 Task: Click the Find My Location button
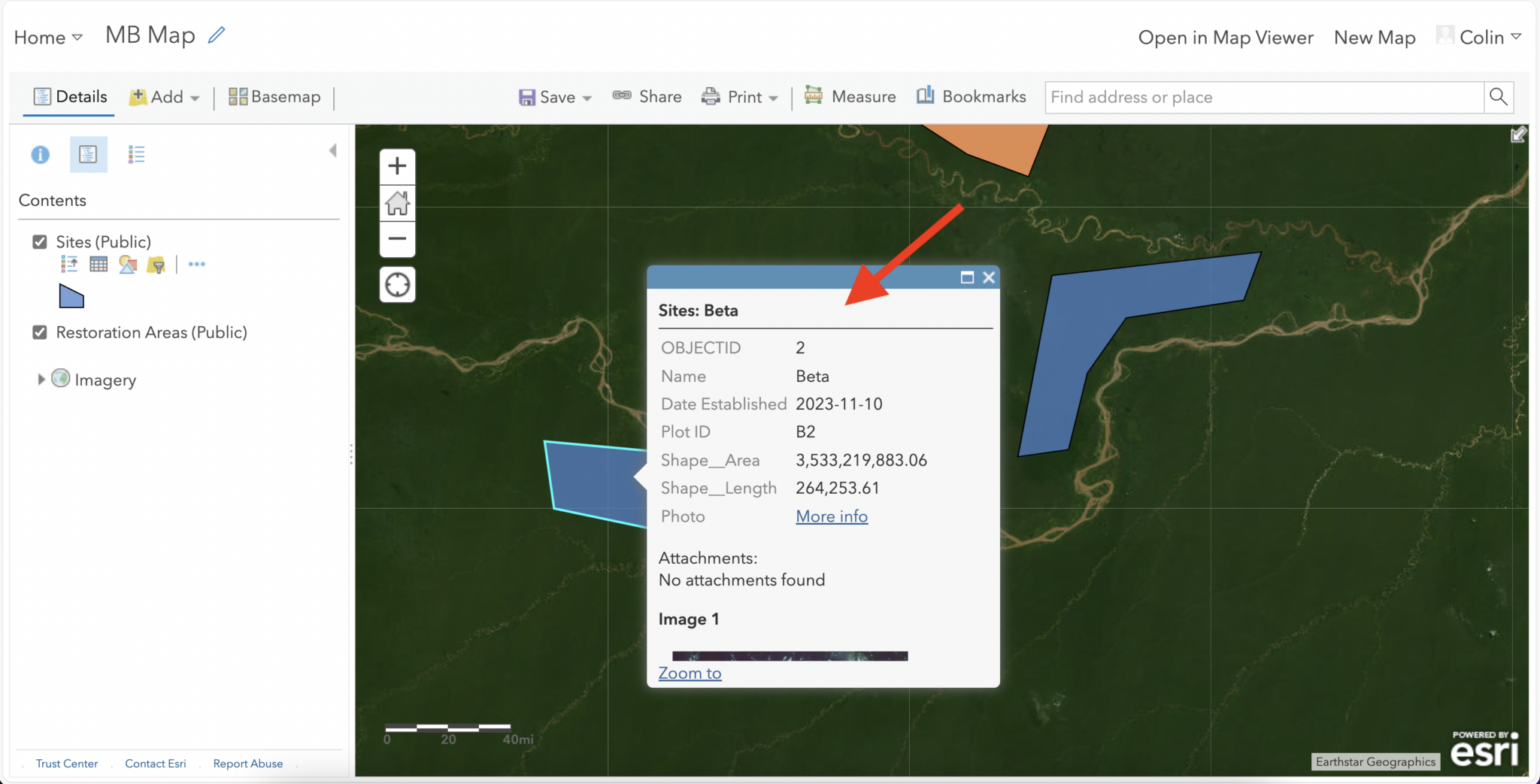(x=397, y=284)
